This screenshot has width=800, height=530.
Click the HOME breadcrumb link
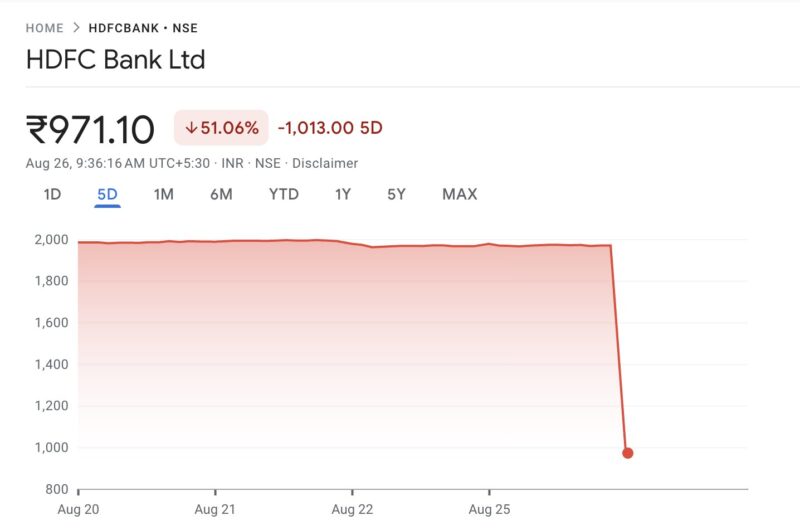[x=44, y=28]
